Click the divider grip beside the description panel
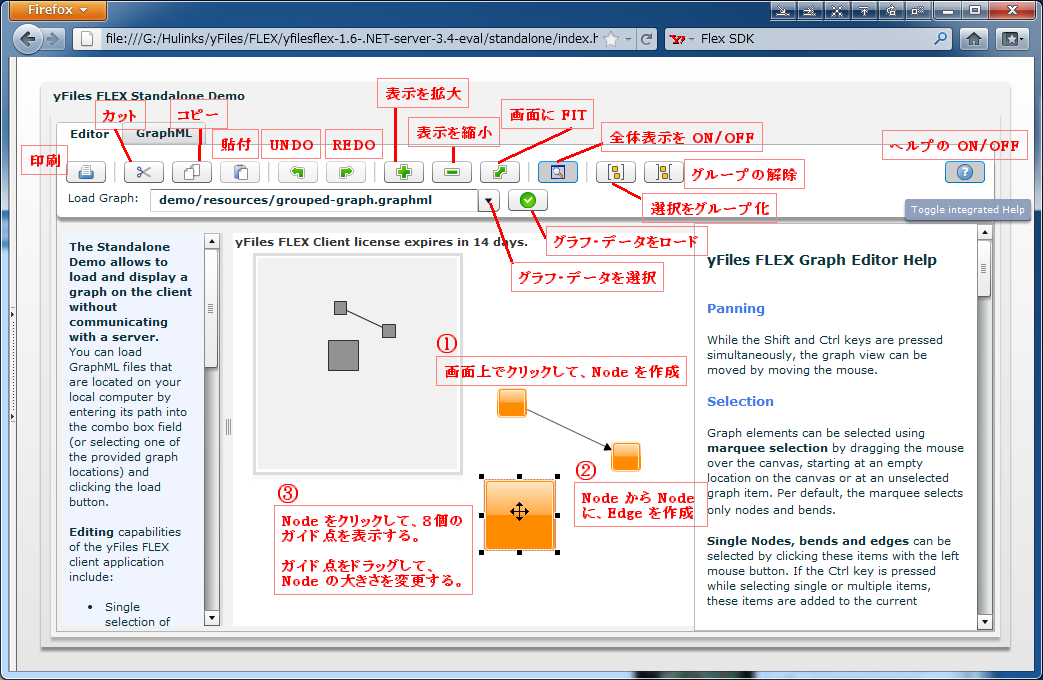 click(228, 426)
